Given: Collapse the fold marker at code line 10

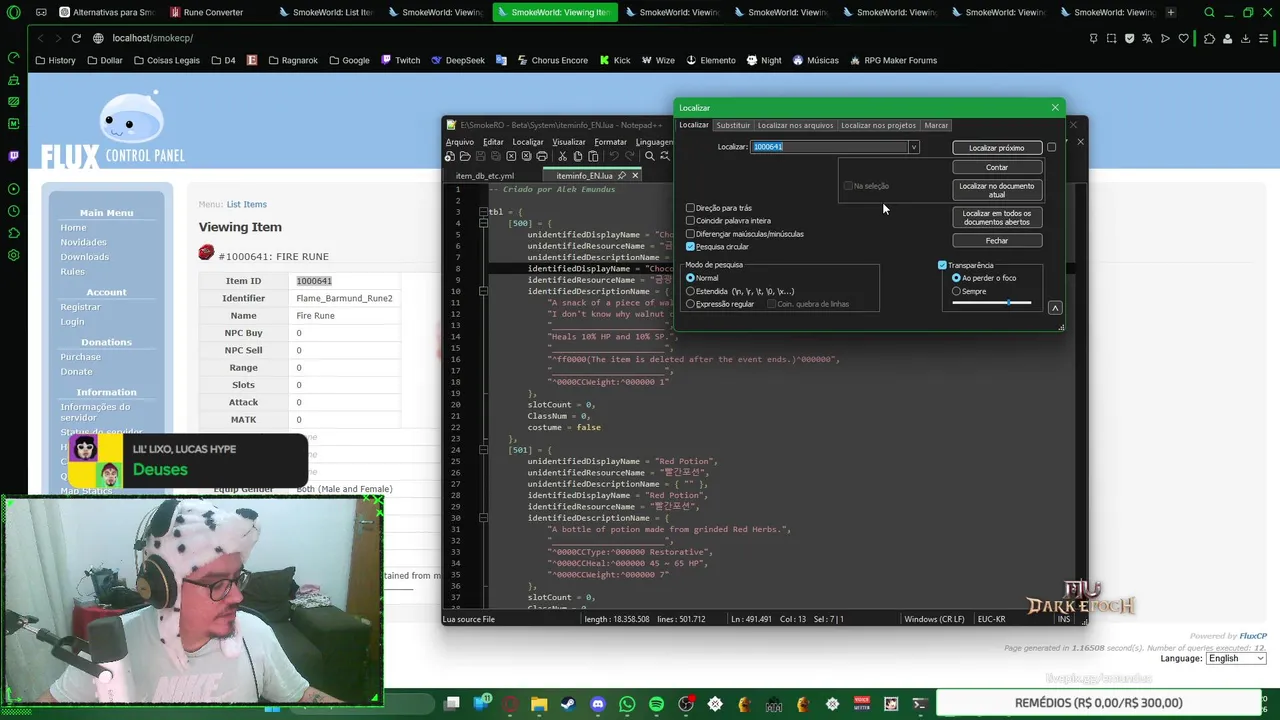Looking at the screenshot, I should coord(483,291).
